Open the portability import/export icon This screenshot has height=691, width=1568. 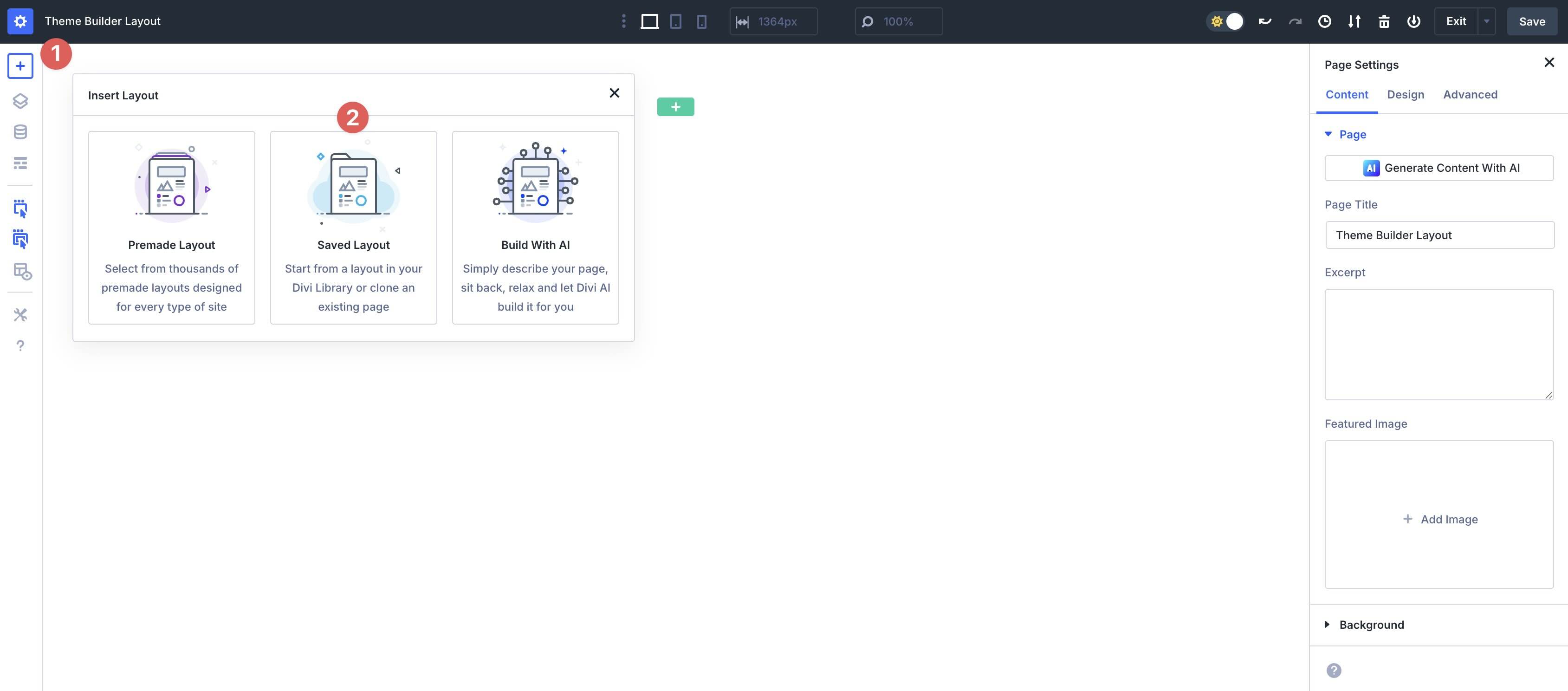tap(1354, 21)
